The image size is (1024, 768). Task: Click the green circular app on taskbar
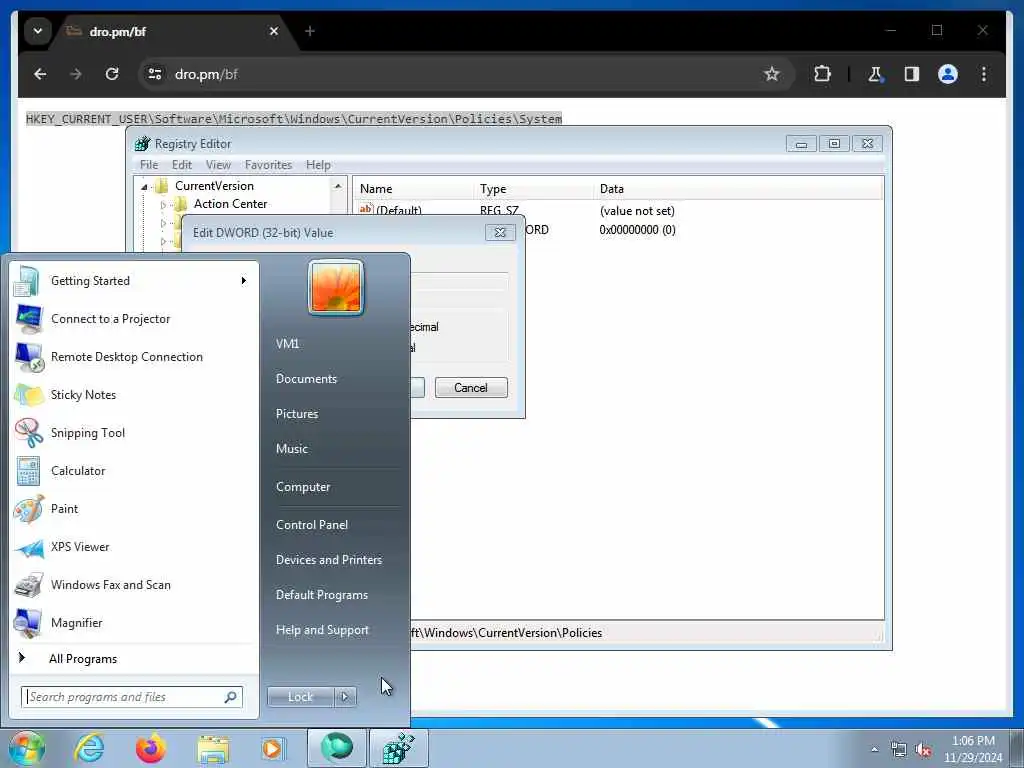point(337,748)
